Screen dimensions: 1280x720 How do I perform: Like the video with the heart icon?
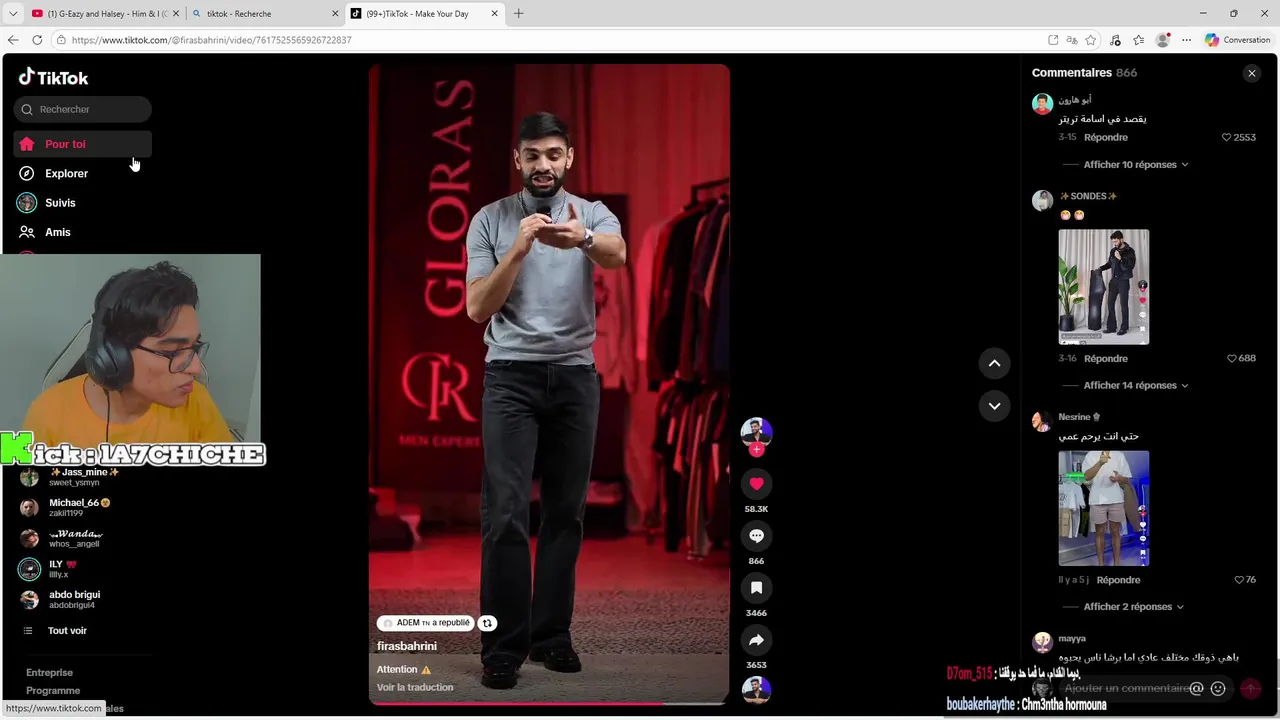[x=756, y=483]
